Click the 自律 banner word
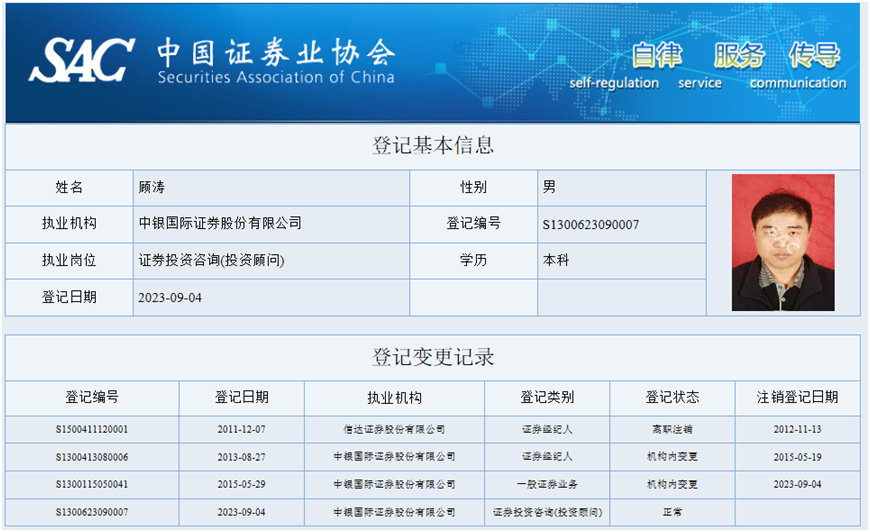 (x=657, y=55)
